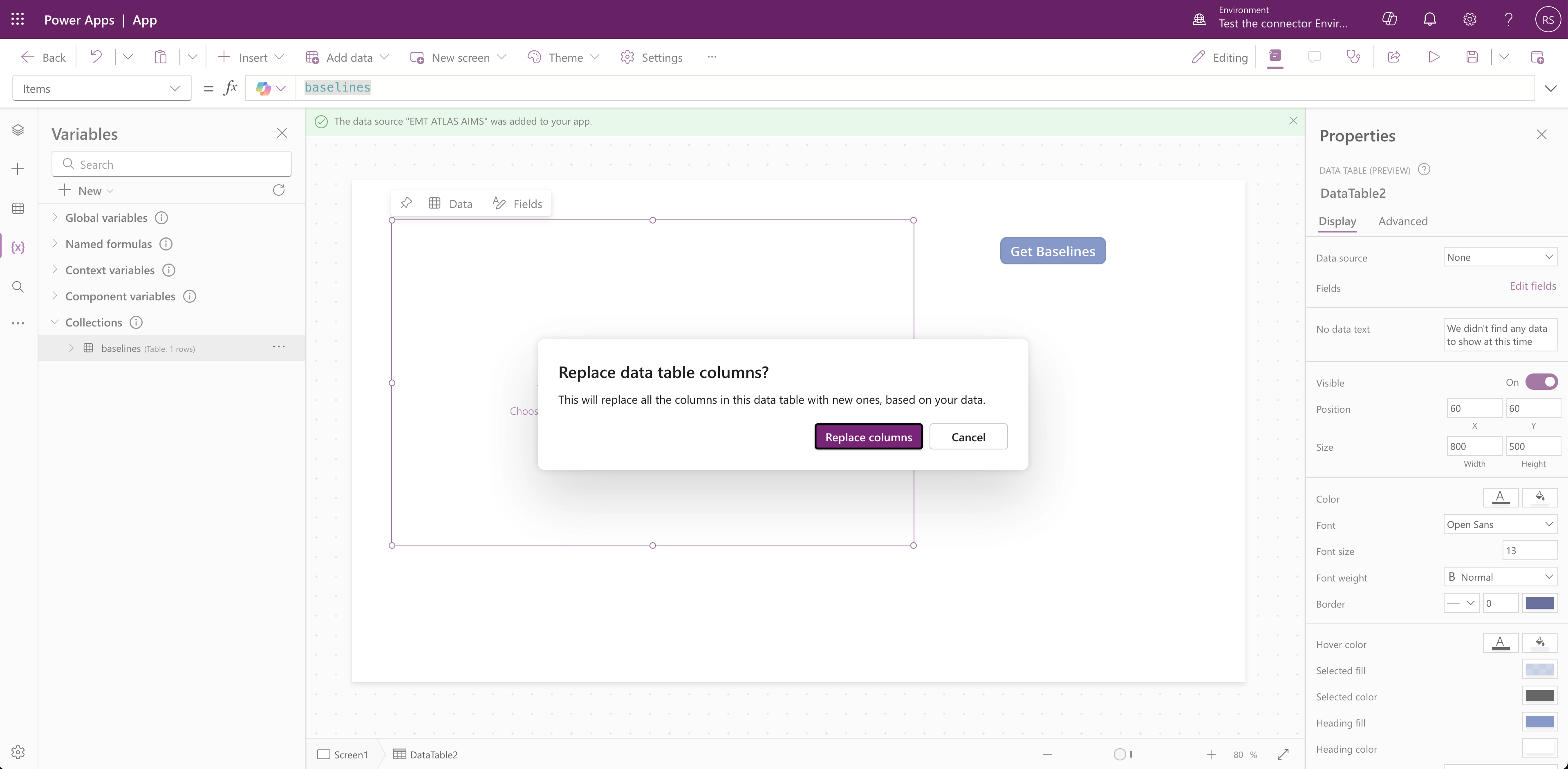Open the Items property dropdown
Screen dimensions: 1568x769
(102, 89)
